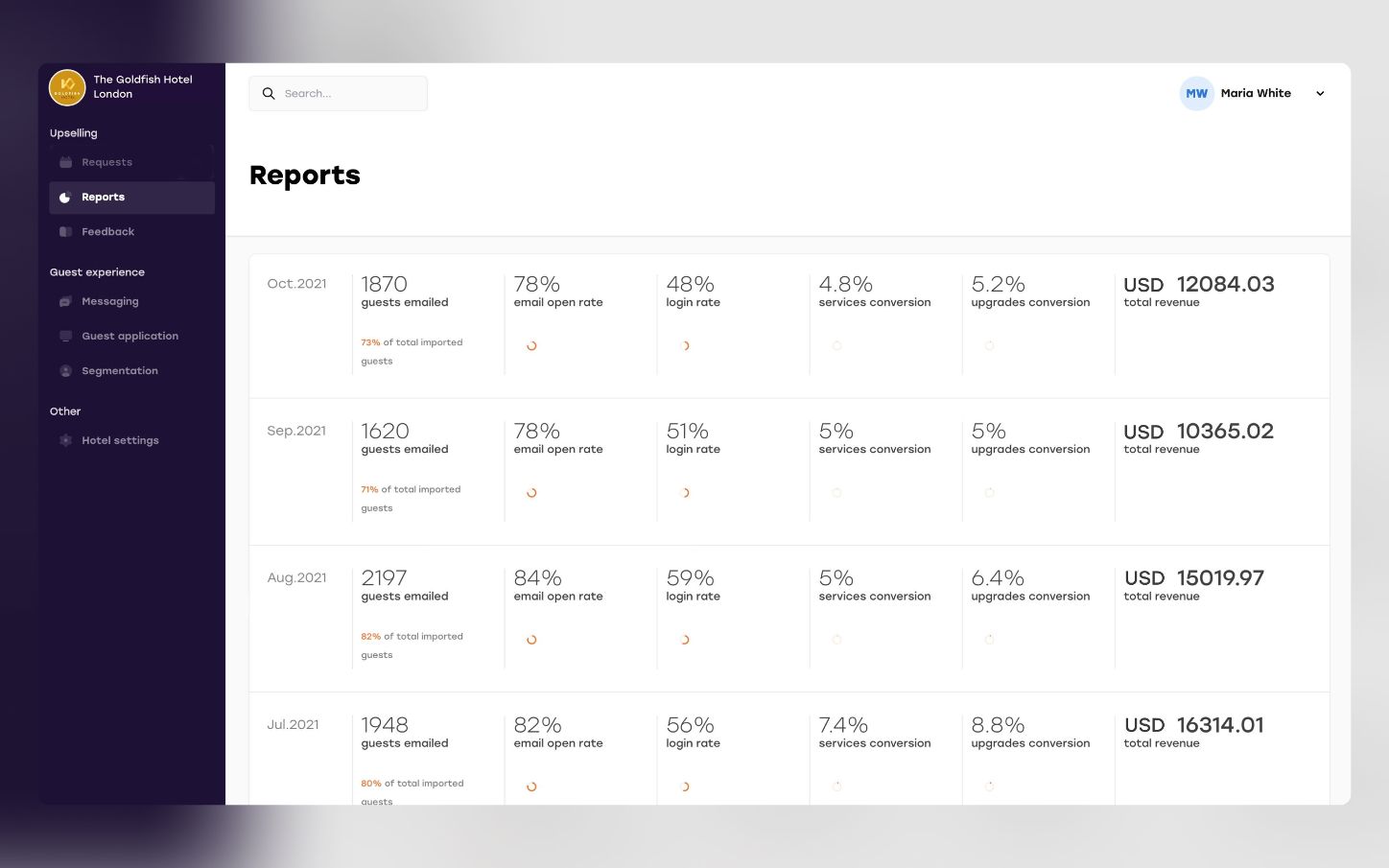
Task: Open Guest application page
Action: click(x=131, y=337)
